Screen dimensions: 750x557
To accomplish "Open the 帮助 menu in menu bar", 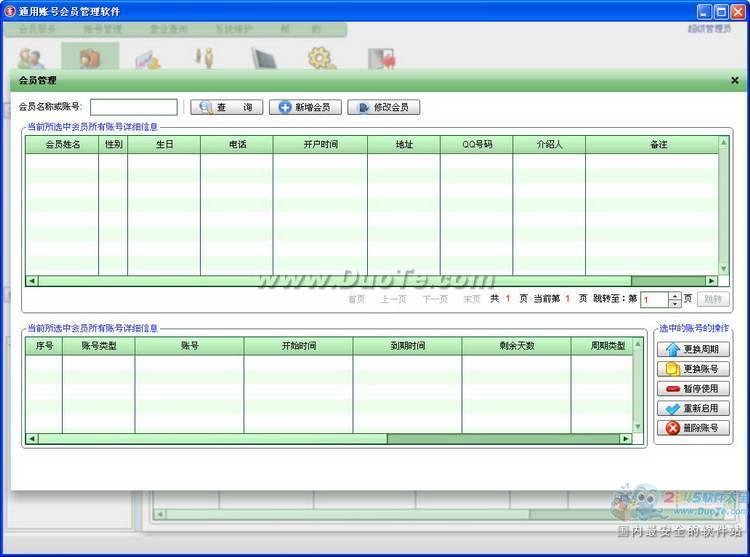I will pos(300,29).
